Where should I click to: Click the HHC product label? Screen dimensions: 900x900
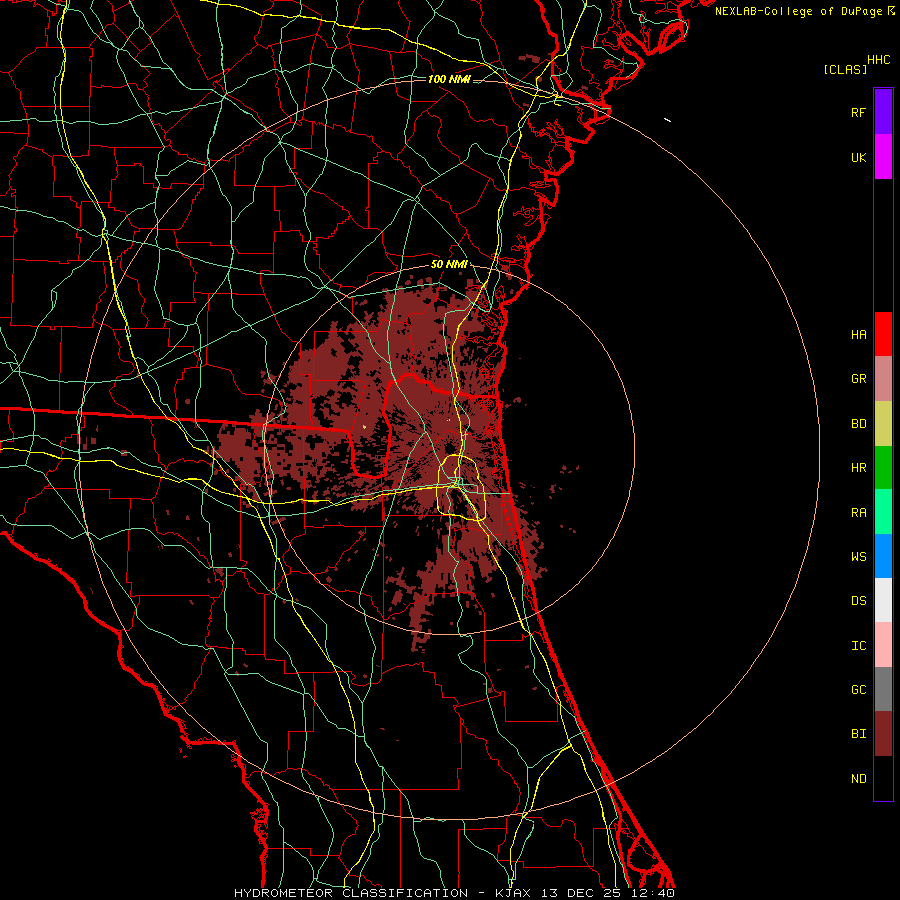click(x=879, y=60)
